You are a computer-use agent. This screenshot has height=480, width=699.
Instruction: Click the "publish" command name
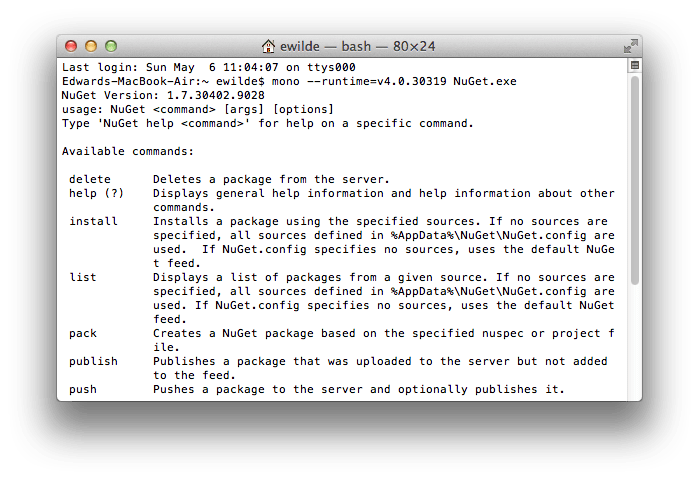pos(93,361)
